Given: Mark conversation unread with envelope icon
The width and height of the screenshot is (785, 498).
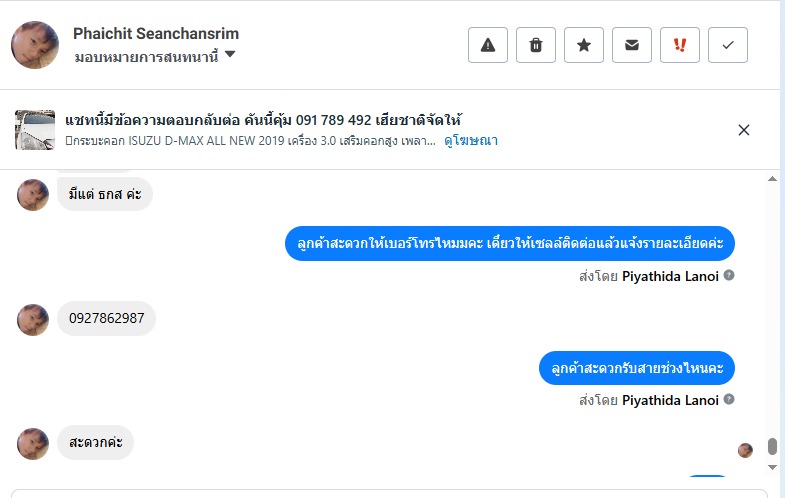Looking at the screenshot, I should (632, 45).
